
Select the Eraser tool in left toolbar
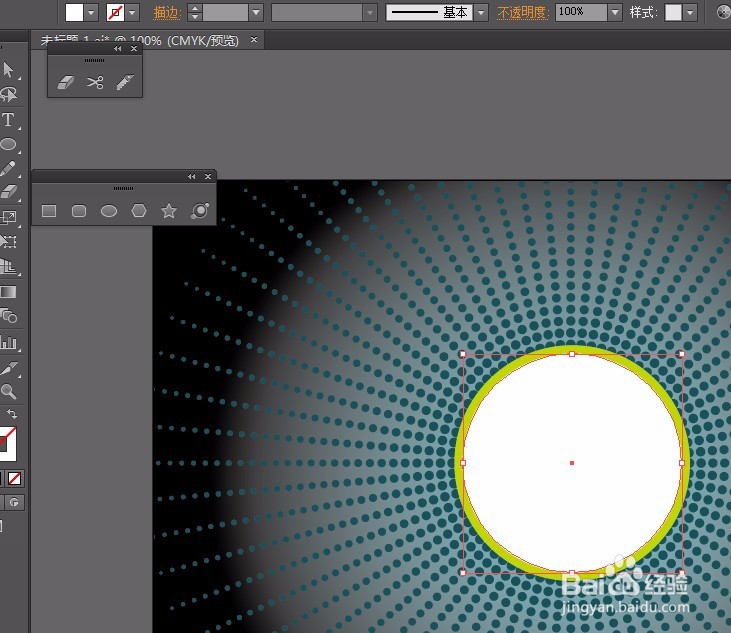tap(8, 192)
